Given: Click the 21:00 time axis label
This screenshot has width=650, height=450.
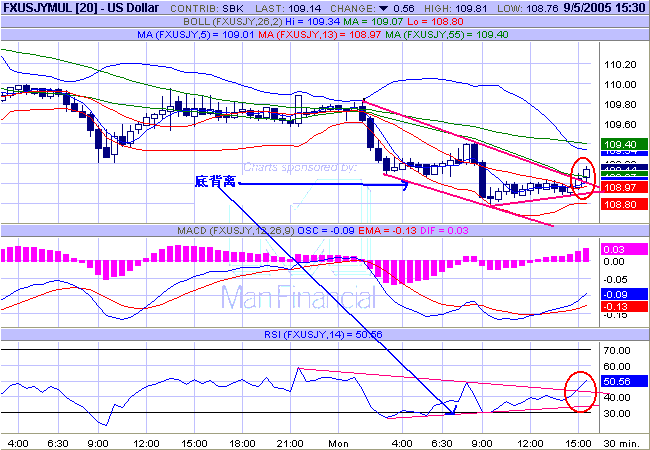Looking at the screenshot, I should click(290, 444).
